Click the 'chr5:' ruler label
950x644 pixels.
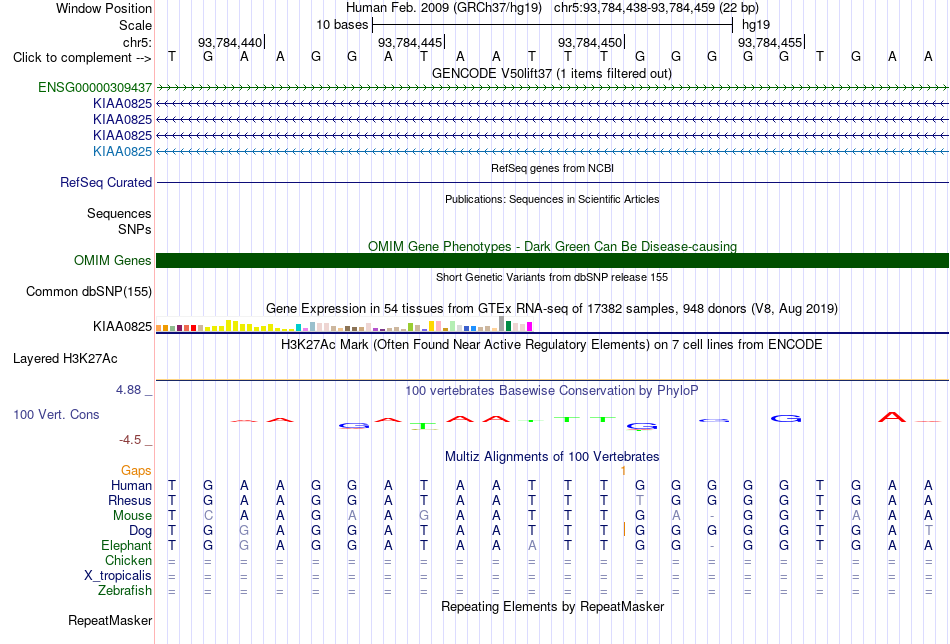137,42
